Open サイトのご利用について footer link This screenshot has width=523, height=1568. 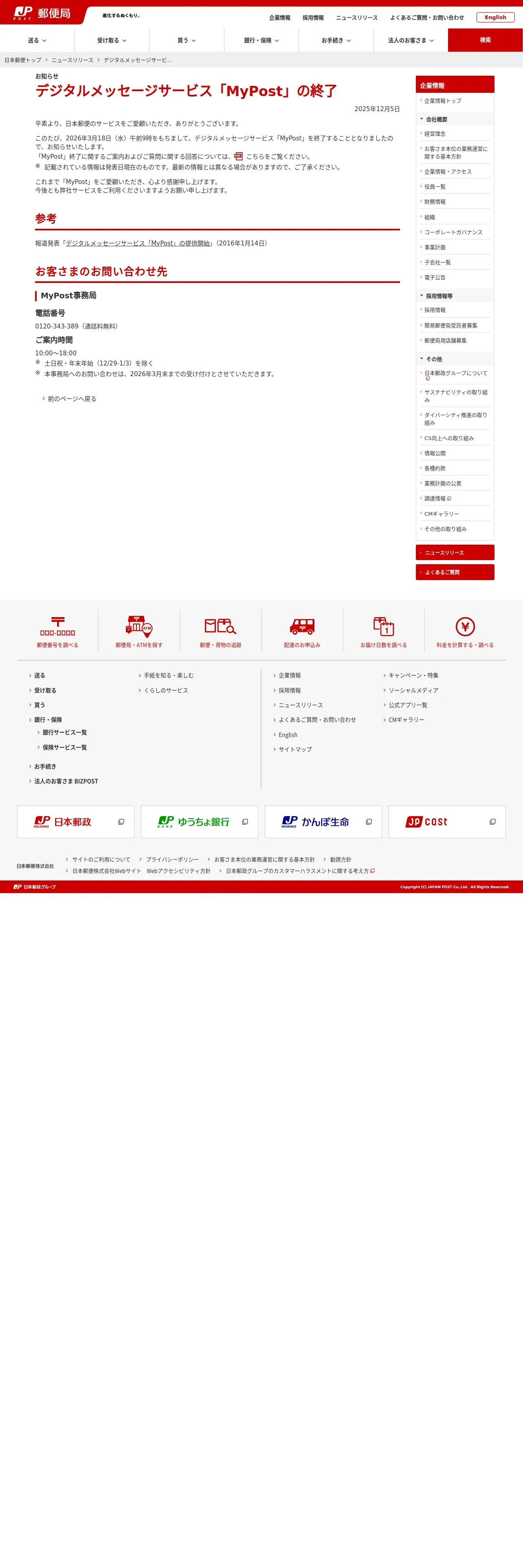coord(101,859)
